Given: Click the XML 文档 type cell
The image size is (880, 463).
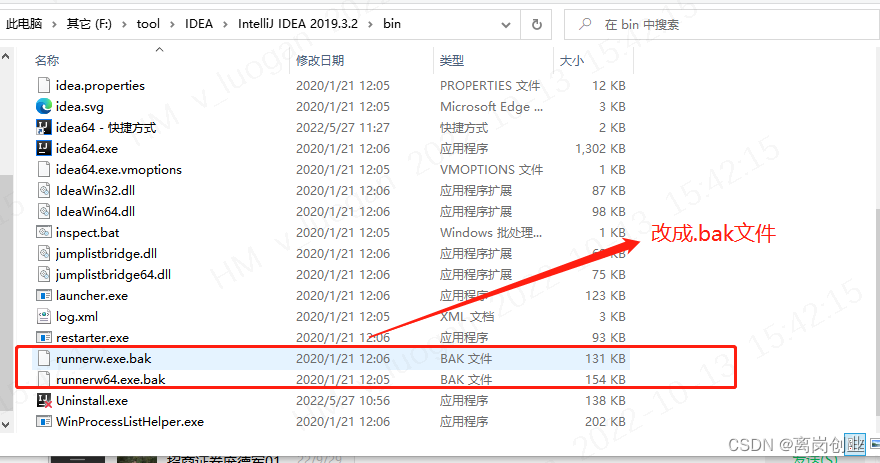Looking at the screenshot, I should (x=467, y=317).
